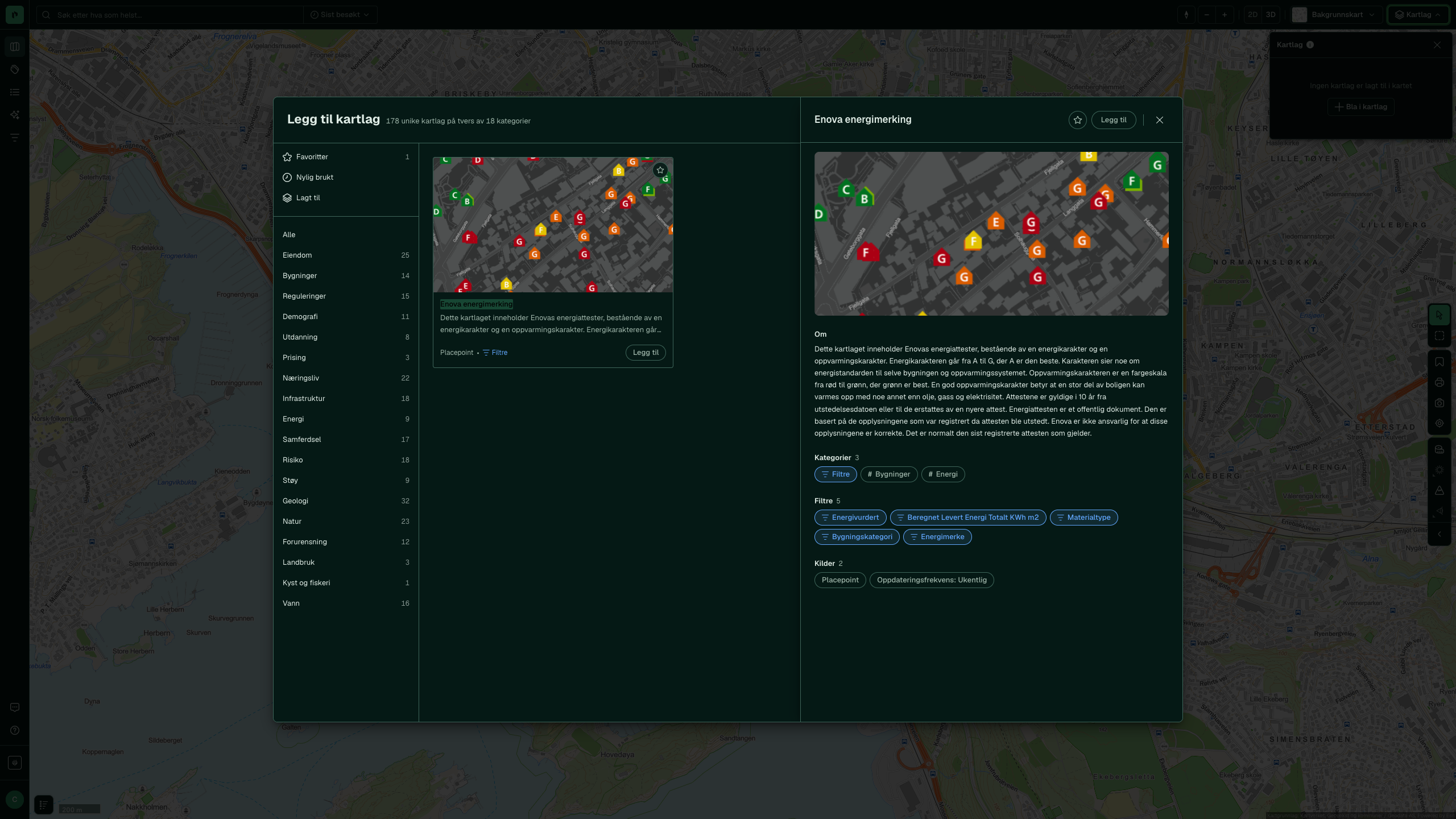The height and width of the screenshot is (819, 1456).
Task: Open the Sist besøkt dropdown
Action: pyautogui.click(x=340, y=15)
